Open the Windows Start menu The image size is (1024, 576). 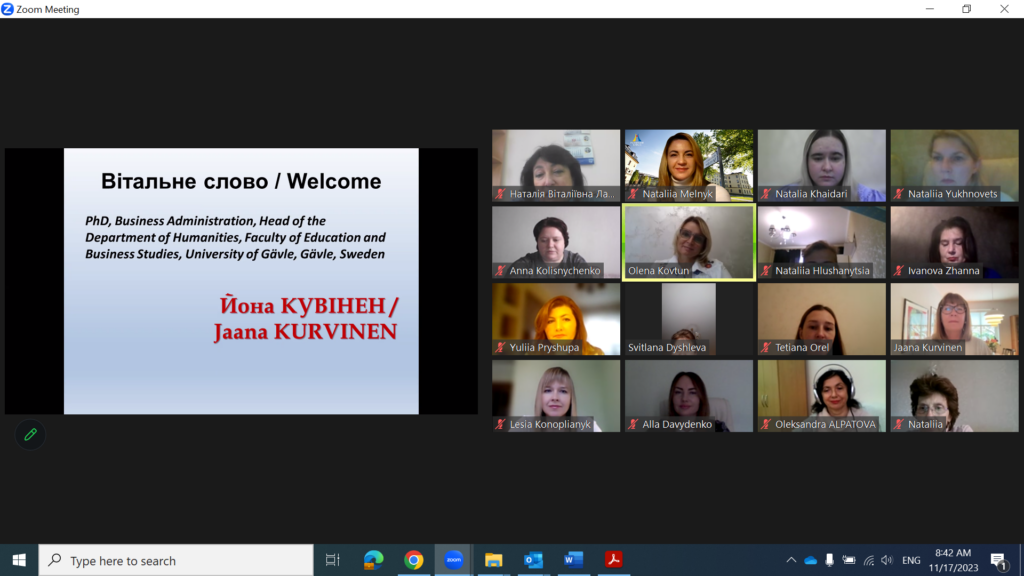point(18,560)
